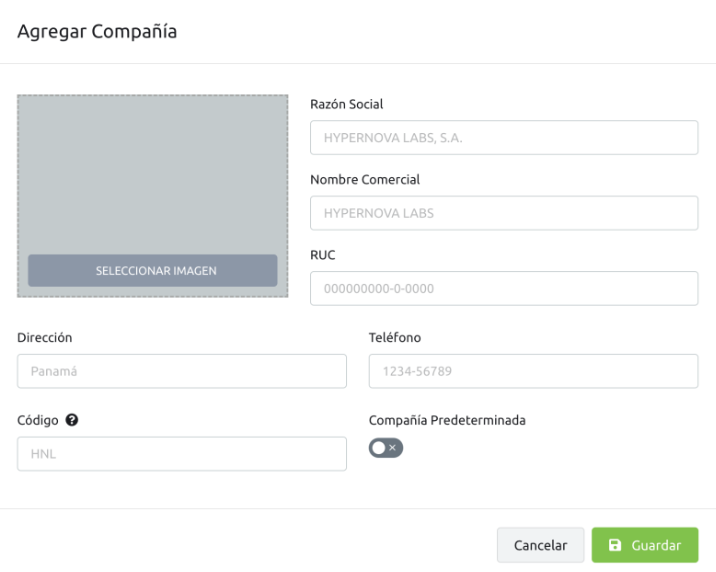Click the empty gray image preview area
The image size is (716, 572).
click(153, 173)
